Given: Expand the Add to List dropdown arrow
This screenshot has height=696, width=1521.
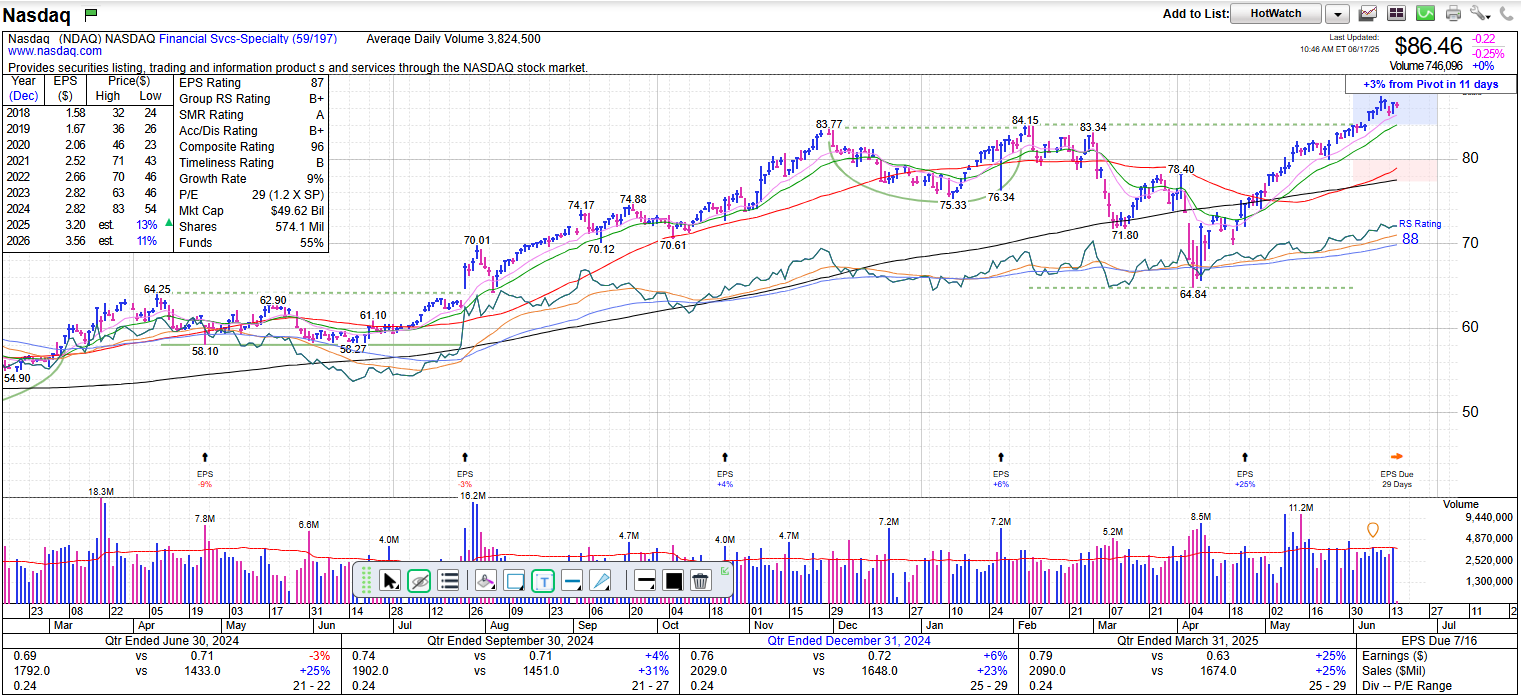Looking at the screenshot, I should coord(1337,13).
